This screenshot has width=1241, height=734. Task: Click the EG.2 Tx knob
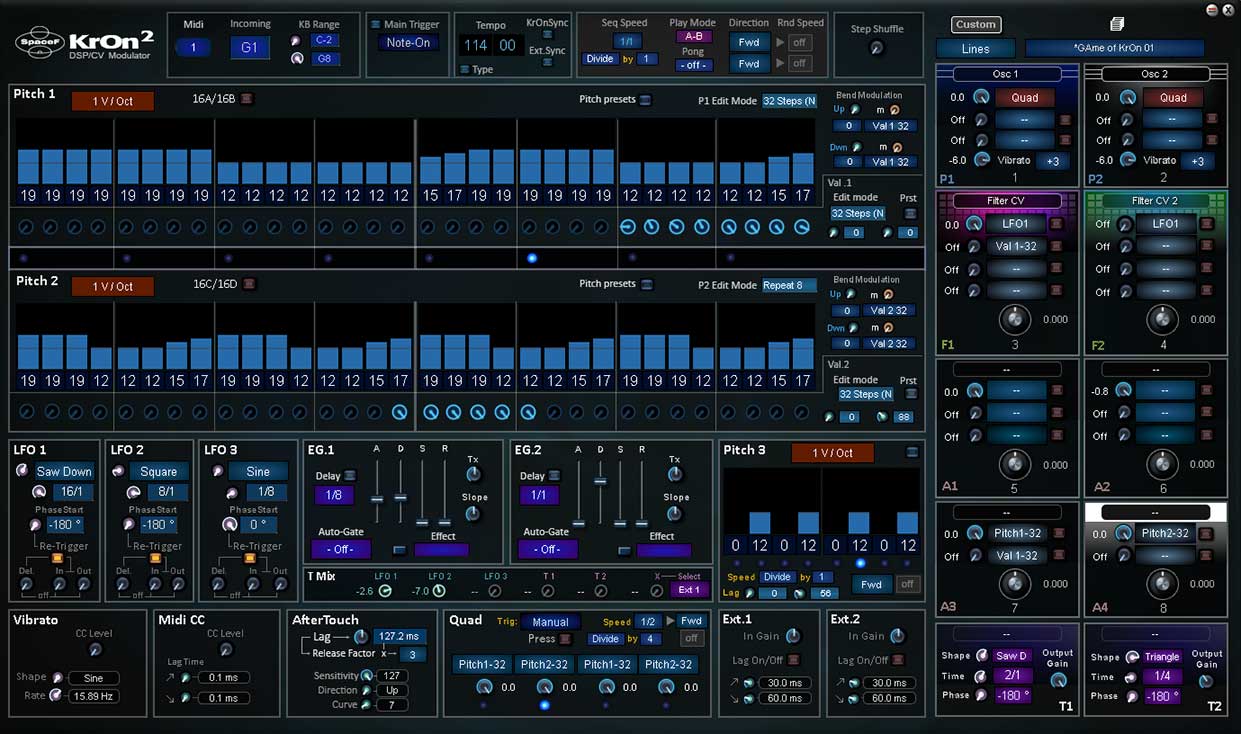(675, 475)
